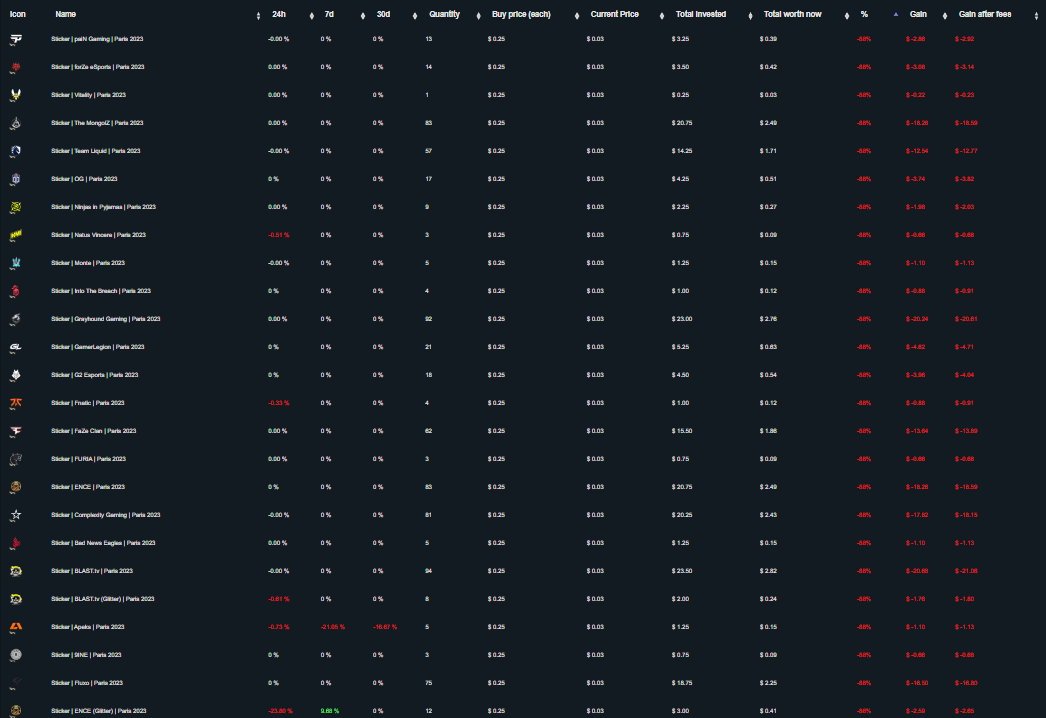This screenshot has height=718, width=1046.
Task: Select 'Sticker | Team Liquid | Paris 2023' name
Action: [x=95, y=151]
